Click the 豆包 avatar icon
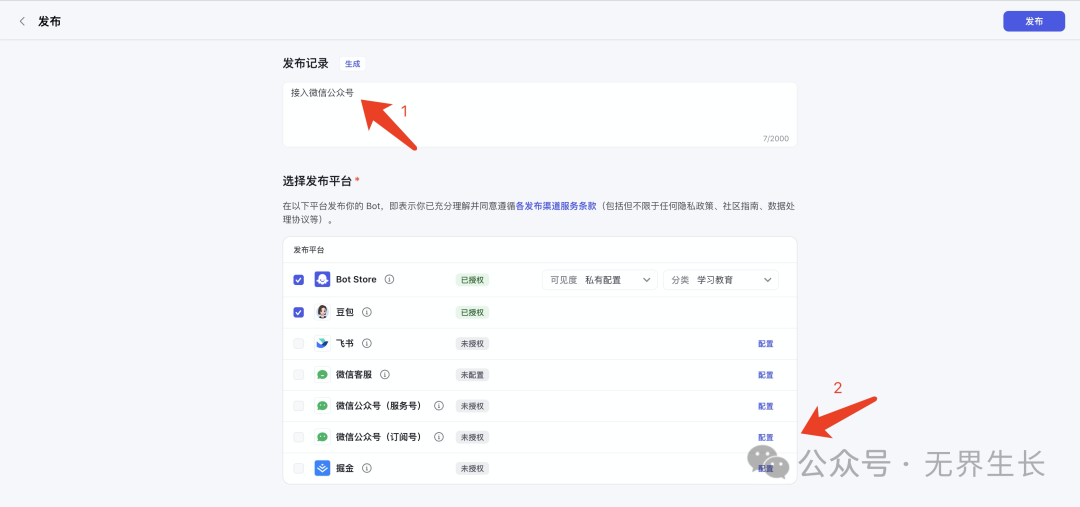1080x507 pixels. coord(322,312)
